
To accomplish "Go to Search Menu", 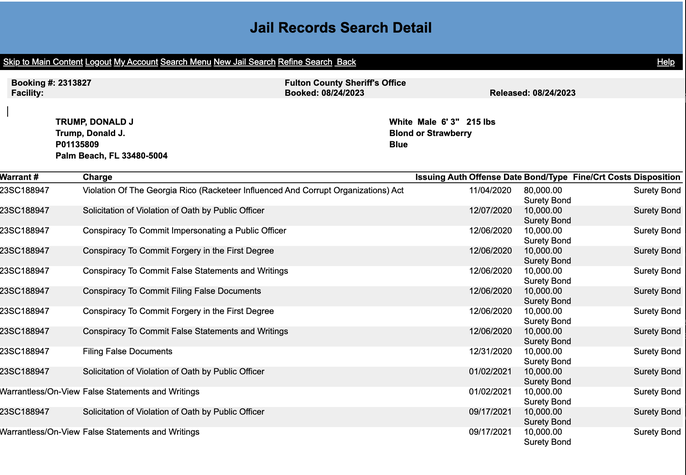I will click(x=185, y=62).
